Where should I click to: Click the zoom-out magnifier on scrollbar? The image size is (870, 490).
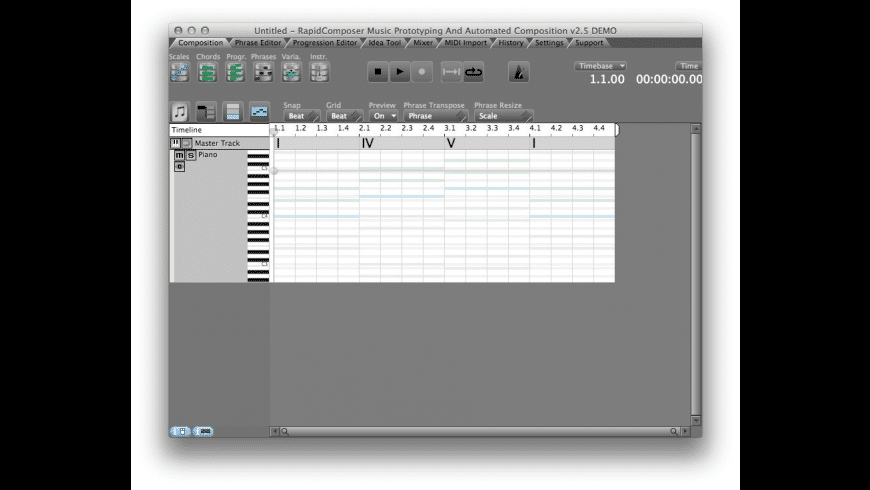pyautogui.click(x=285, y=431)
